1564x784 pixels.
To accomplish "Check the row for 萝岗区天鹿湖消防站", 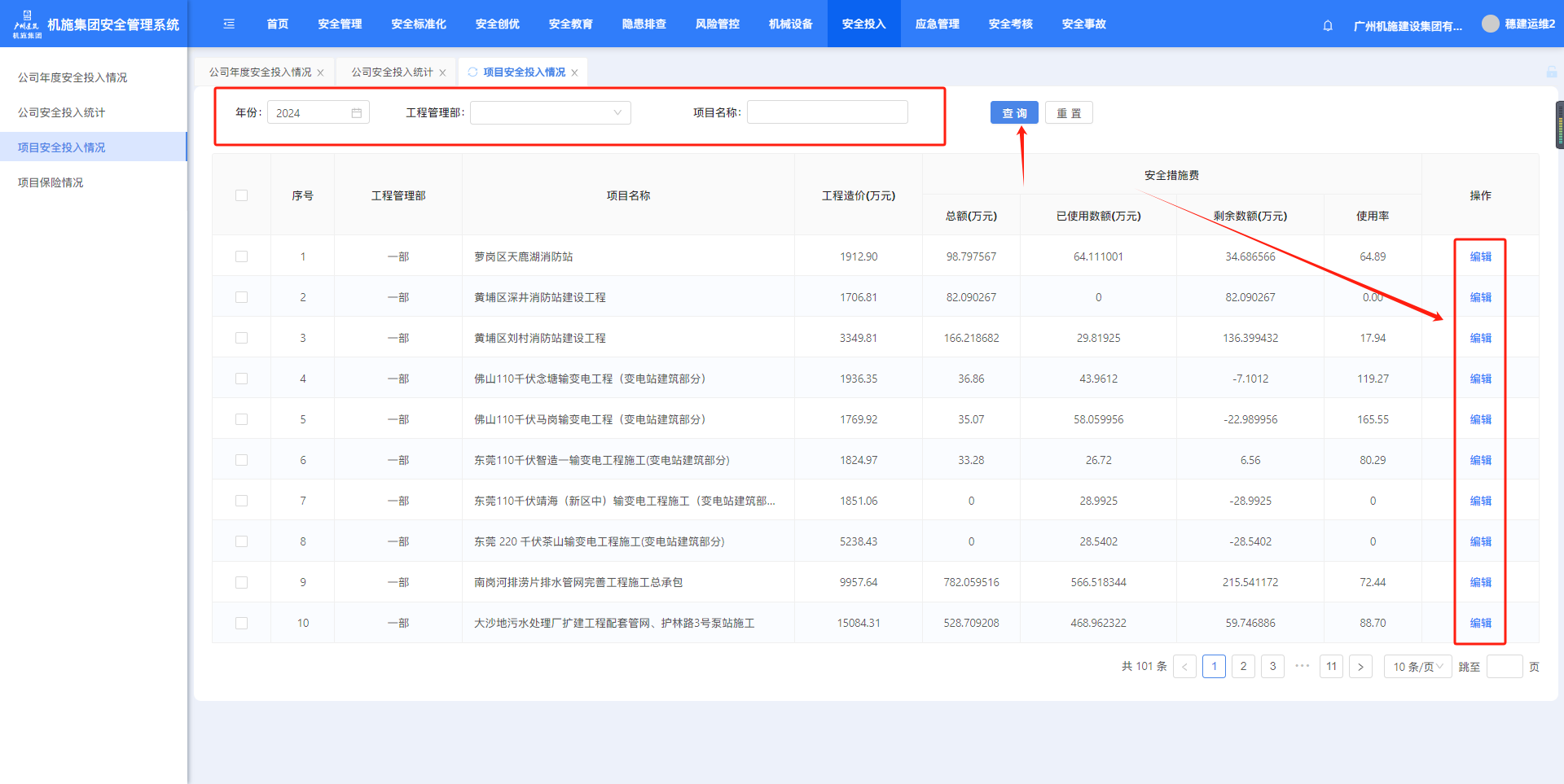I will point(241,256).
